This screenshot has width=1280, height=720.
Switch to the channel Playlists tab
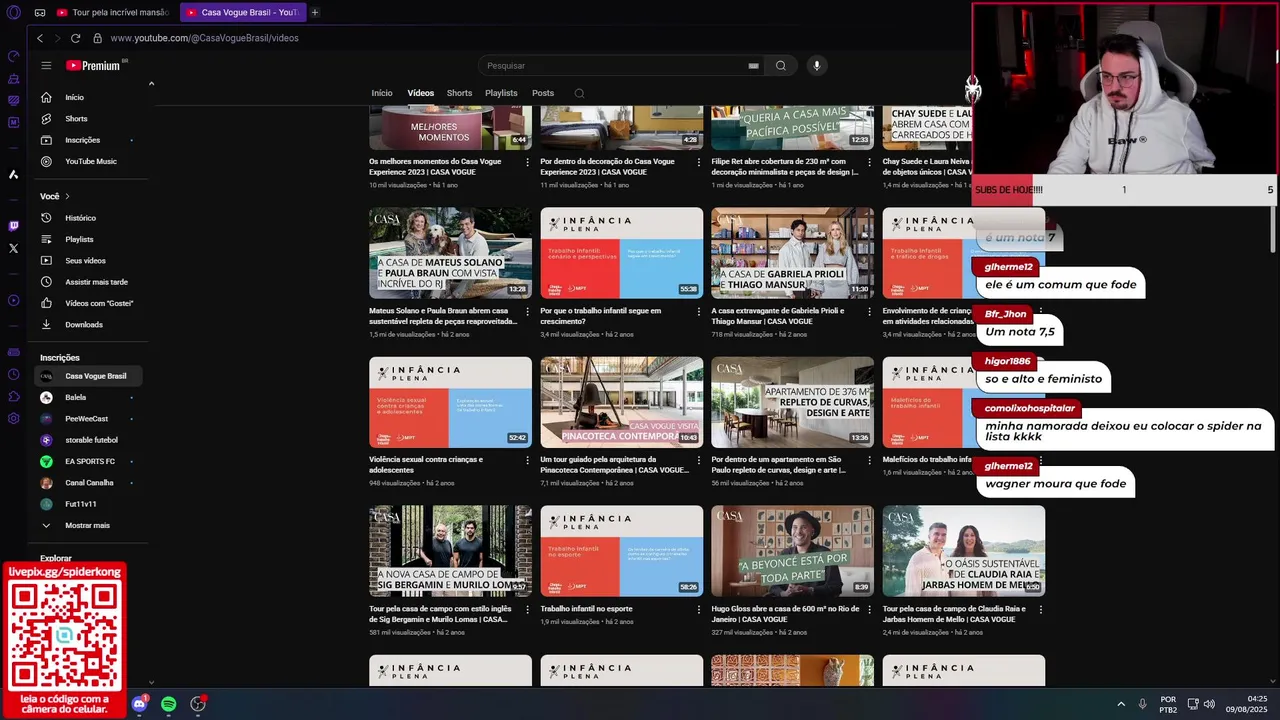click(501, 93)
